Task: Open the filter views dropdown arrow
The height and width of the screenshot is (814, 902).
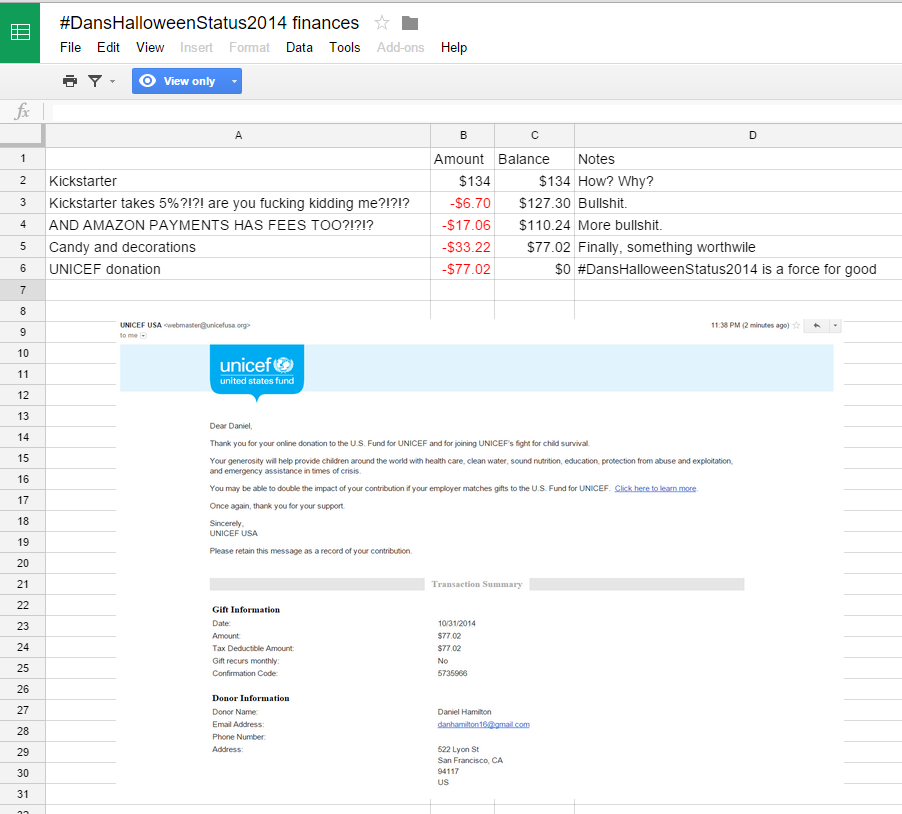Action: [112, 81]
